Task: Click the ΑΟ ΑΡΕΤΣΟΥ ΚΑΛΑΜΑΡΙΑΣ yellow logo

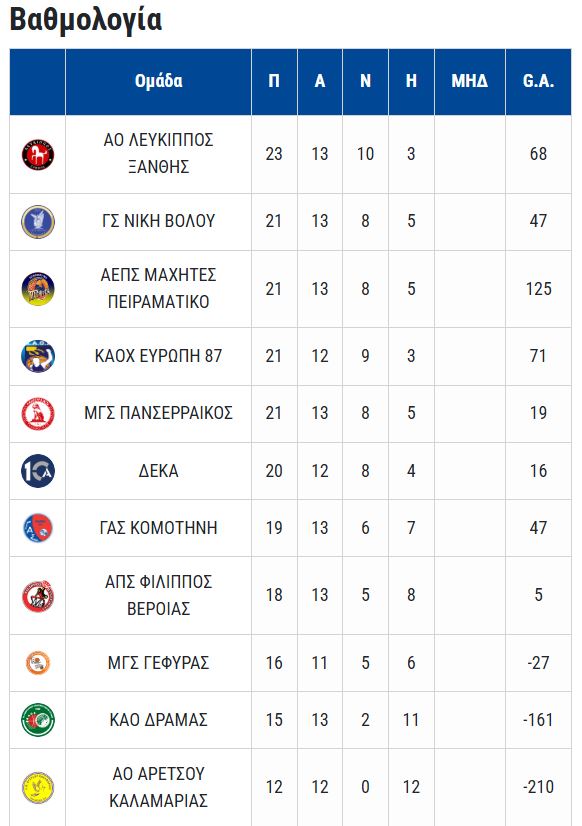Action: tap(38, 787)
